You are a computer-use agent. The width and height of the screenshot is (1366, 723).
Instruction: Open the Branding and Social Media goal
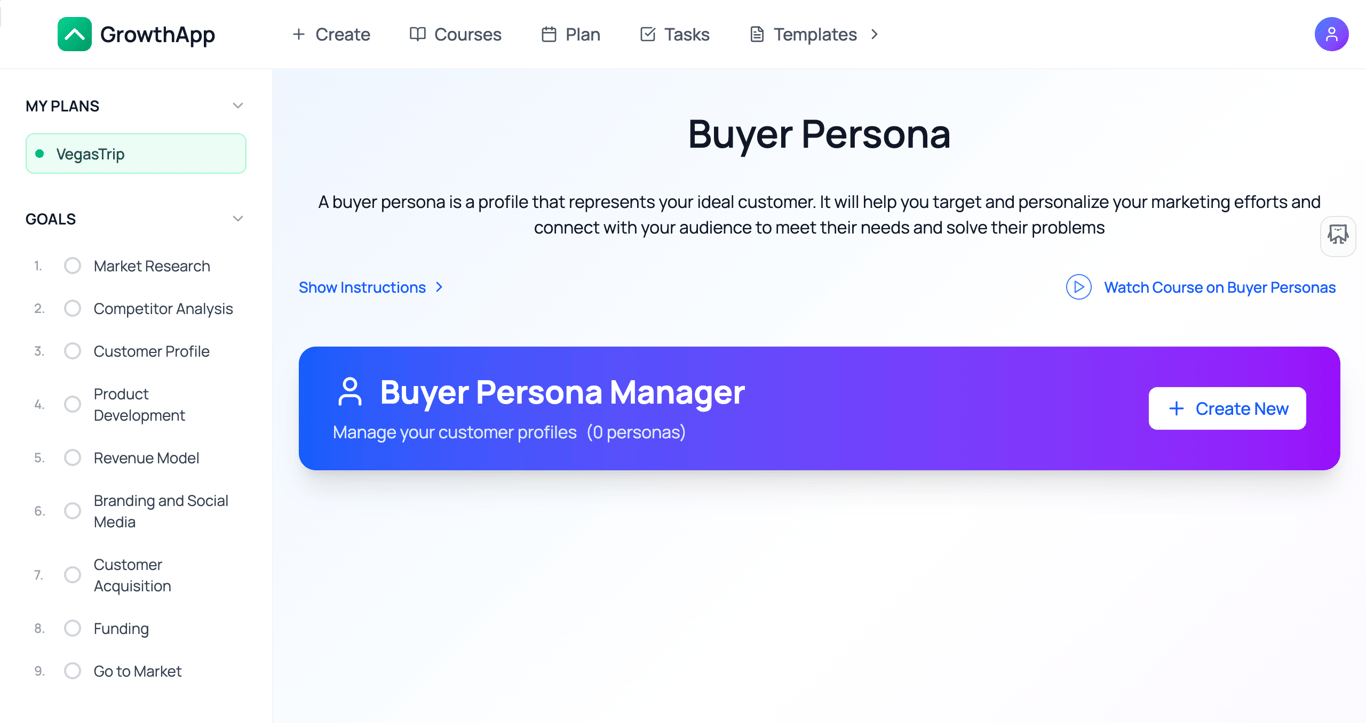(161, 511)
